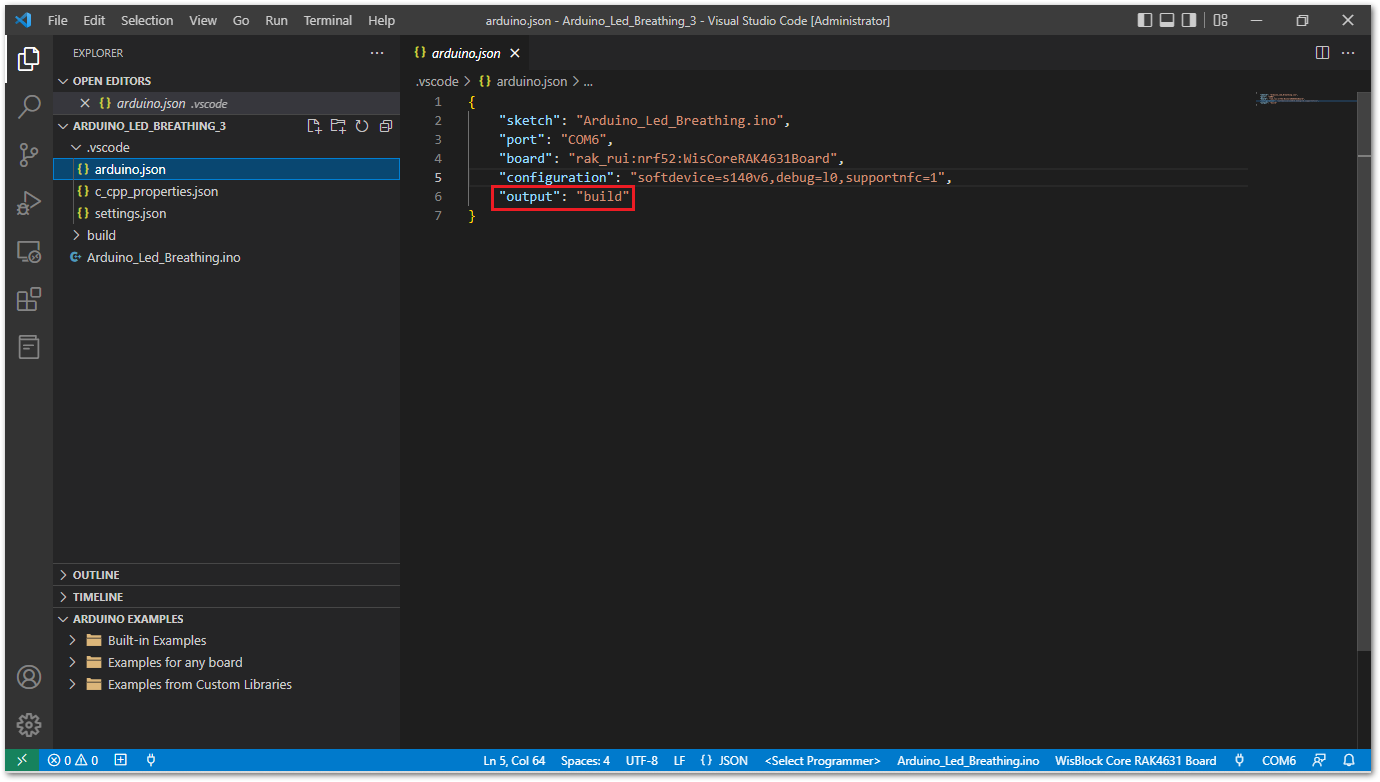Open the Edit menu
The width and height of the screenshot is (1380, 782).
[x=94, y=20]
